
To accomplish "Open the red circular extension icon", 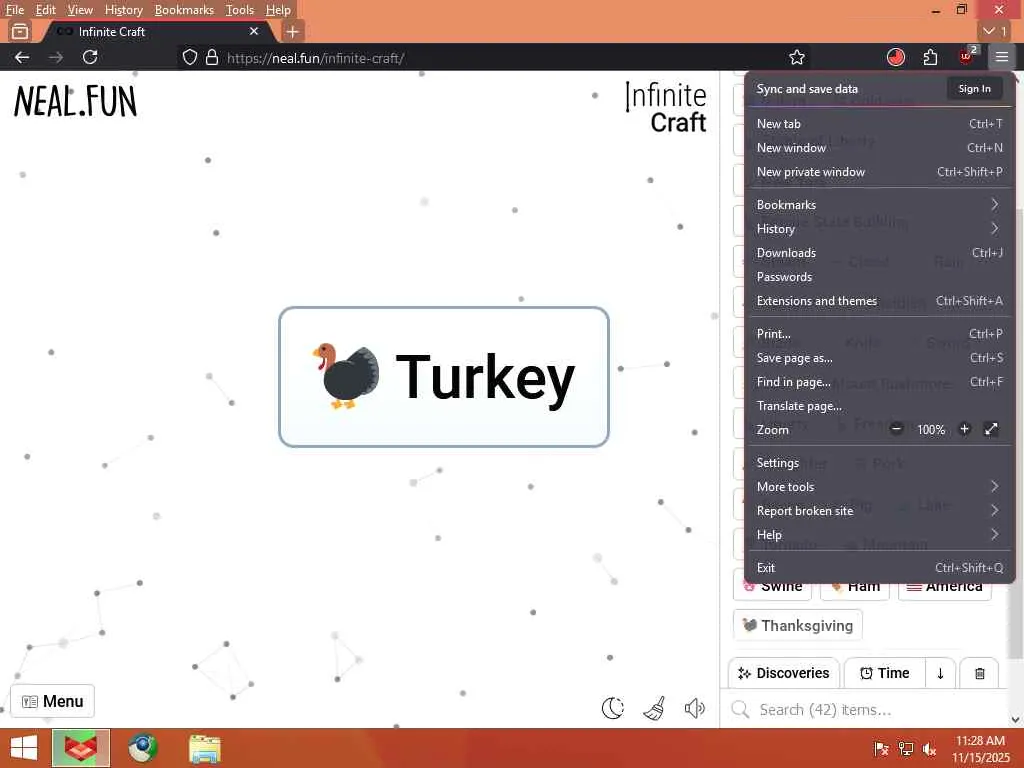I will pos(896,57).
